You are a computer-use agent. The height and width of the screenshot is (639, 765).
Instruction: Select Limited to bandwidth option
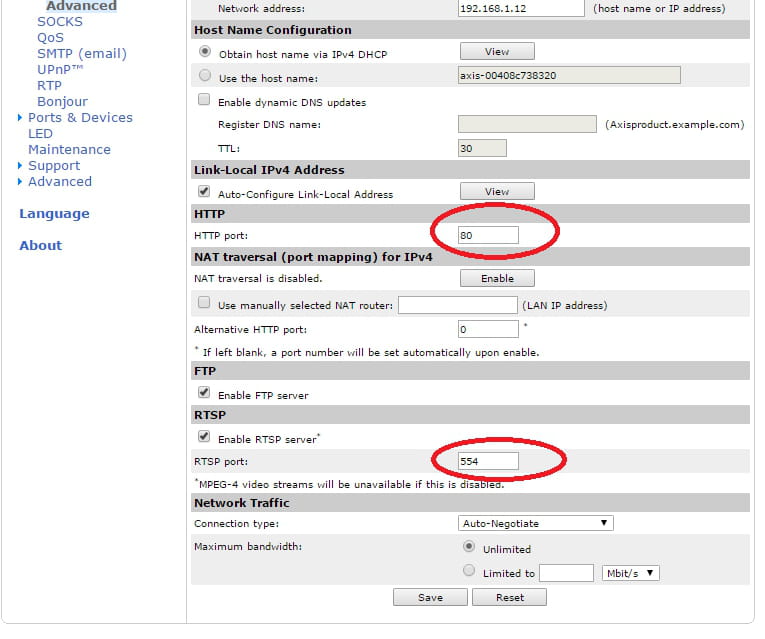[x=469, y=570]
